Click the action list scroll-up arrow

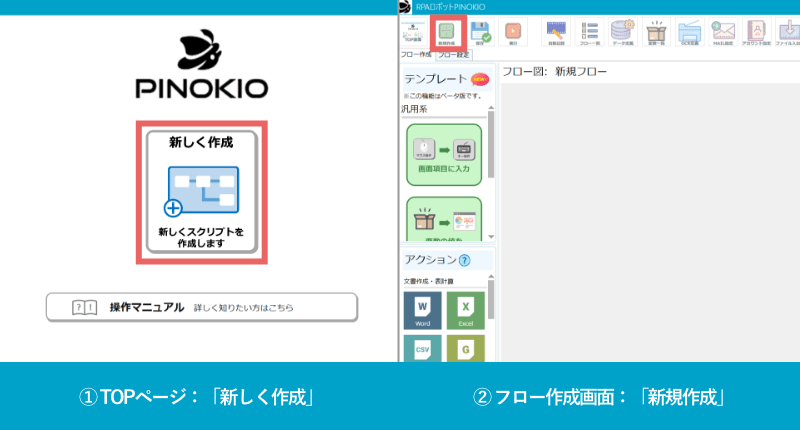point(491,276)
